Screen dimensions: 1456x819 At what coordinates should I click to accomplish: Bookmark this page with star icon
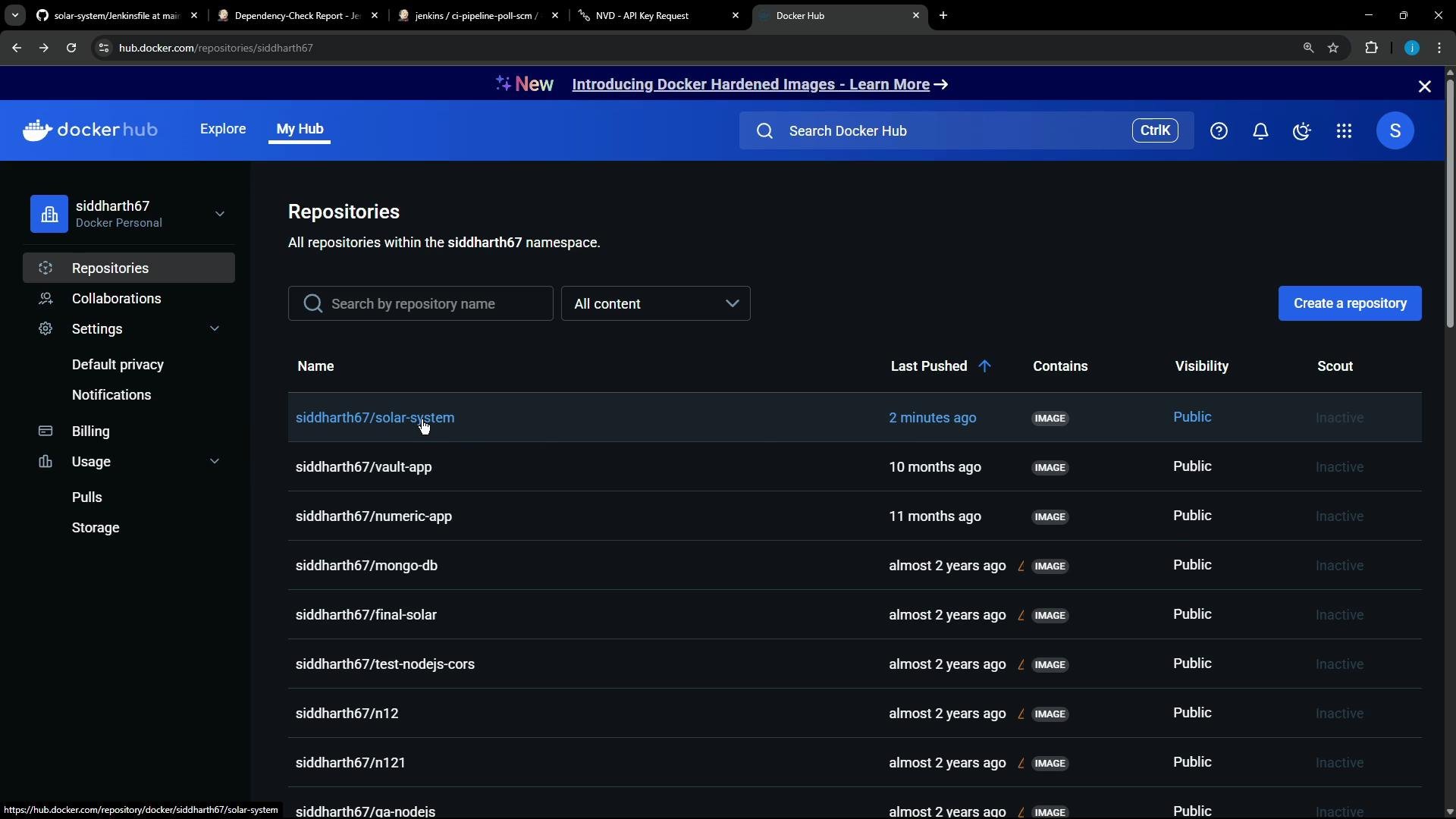click(1333, 48)
